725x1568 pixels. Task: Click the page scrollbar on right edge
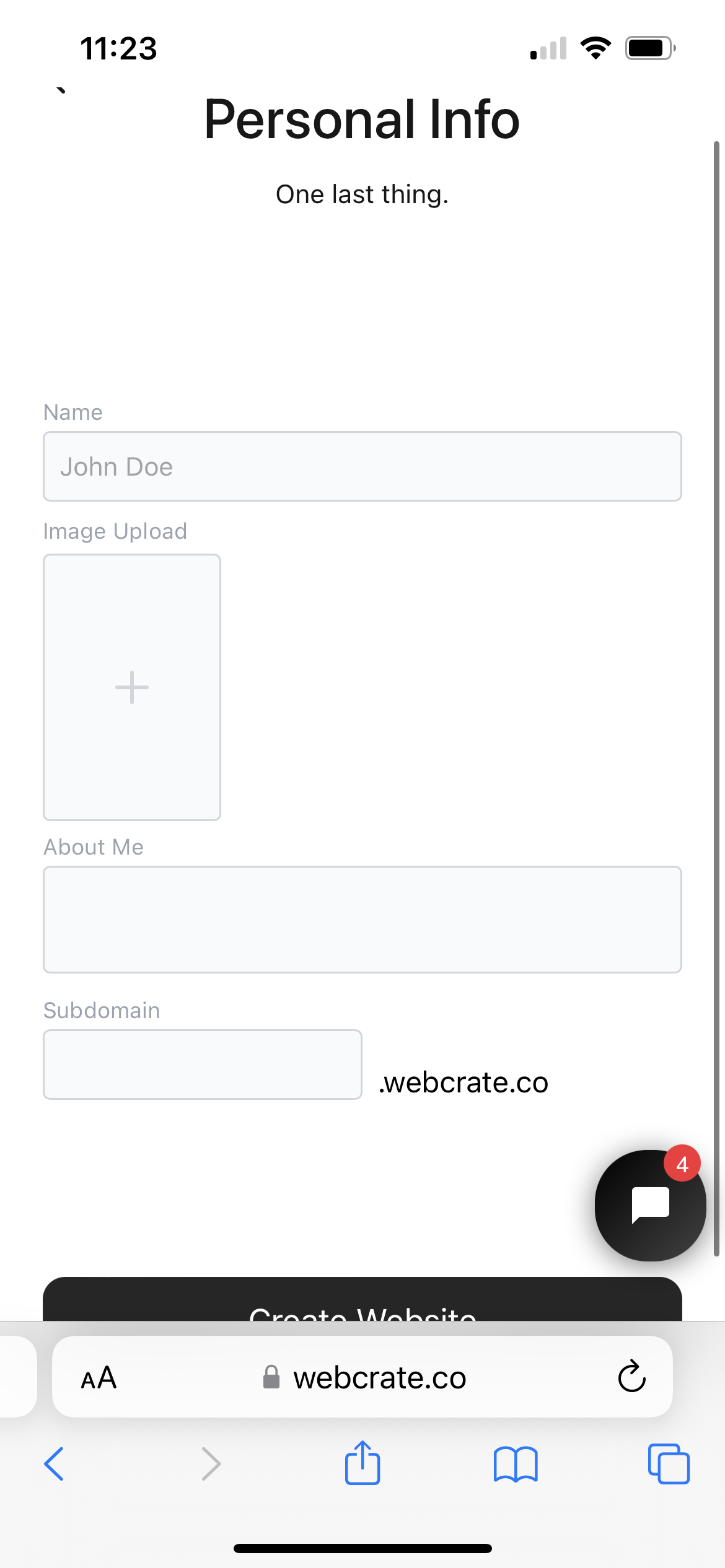[716, 699]
